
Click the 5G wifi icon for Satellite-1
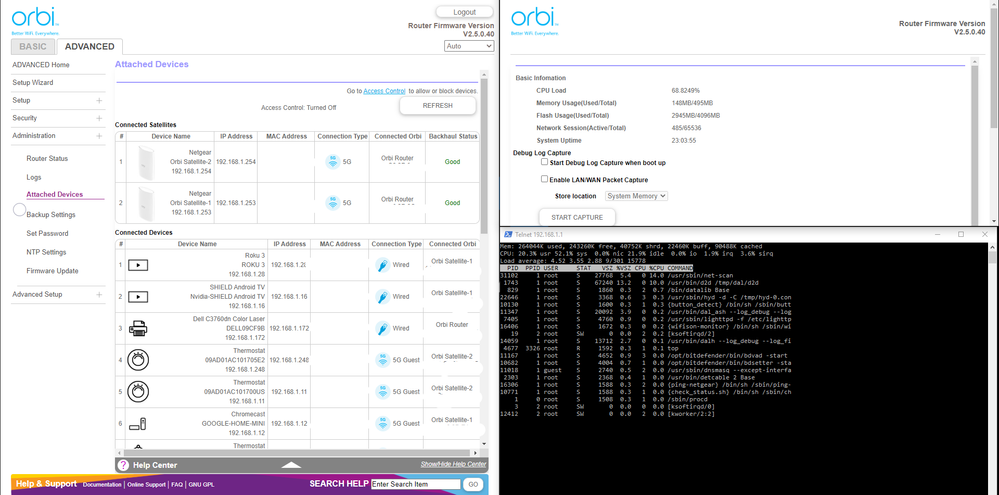[x=332, y=203]
